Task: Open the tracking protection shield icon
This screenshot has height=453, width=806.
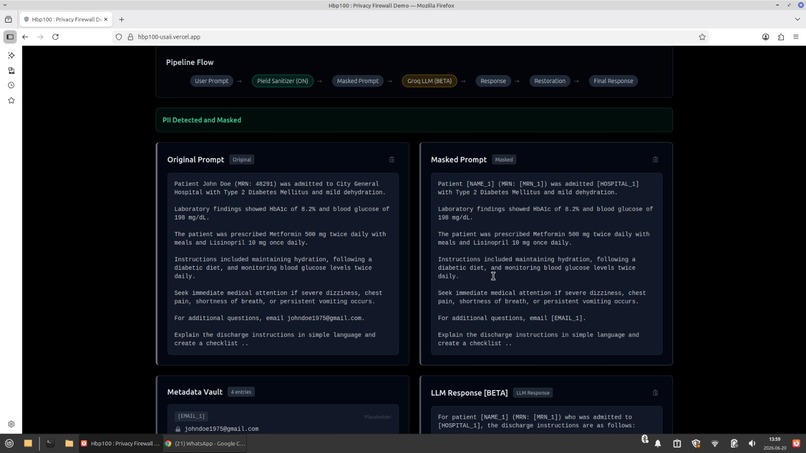Action: (119, 37)
